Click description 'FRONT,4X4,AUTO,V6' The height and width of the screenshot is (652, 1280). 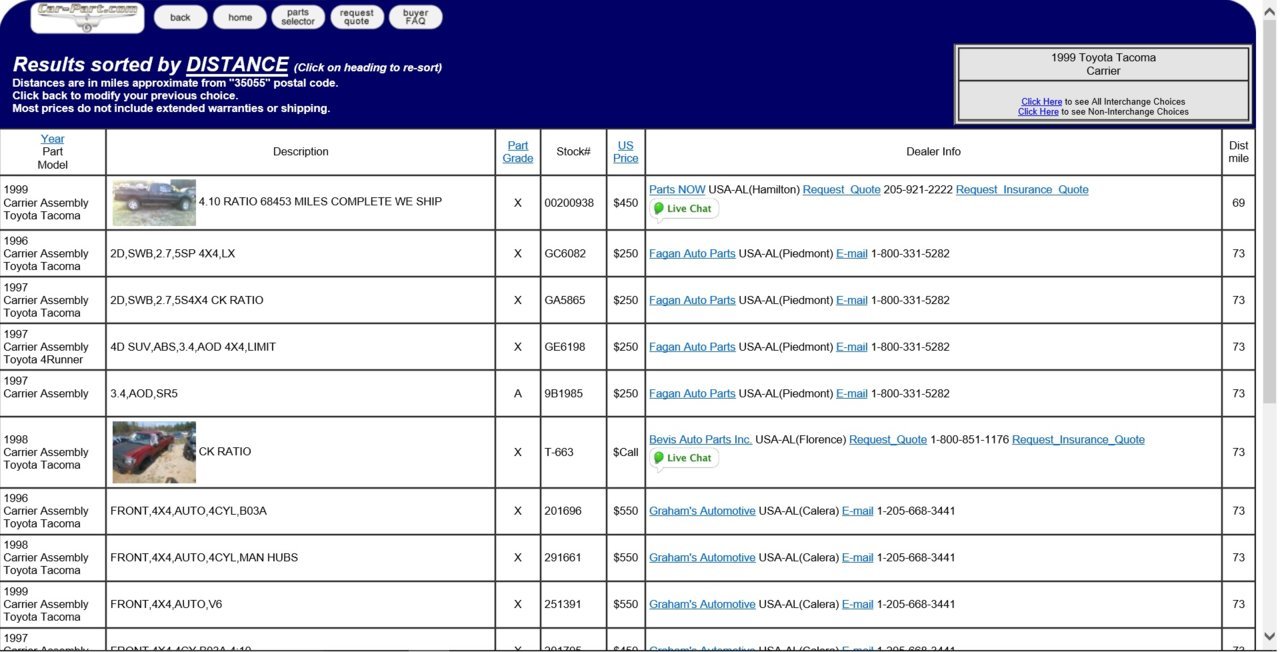pos(166,604)
